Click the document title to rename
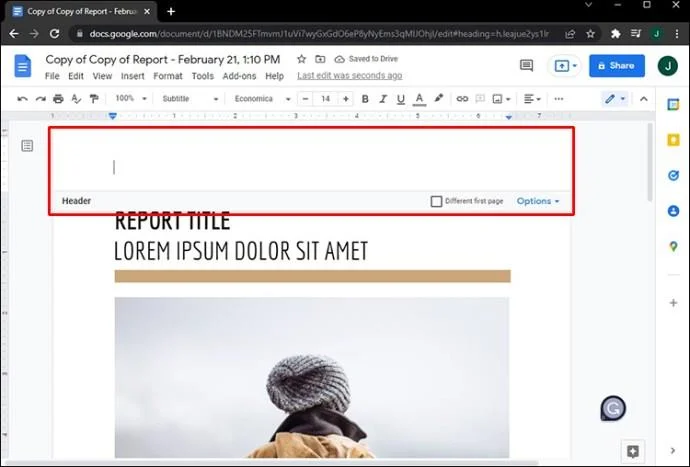Viewport: 690px width, 467px height. click(163, 59)
